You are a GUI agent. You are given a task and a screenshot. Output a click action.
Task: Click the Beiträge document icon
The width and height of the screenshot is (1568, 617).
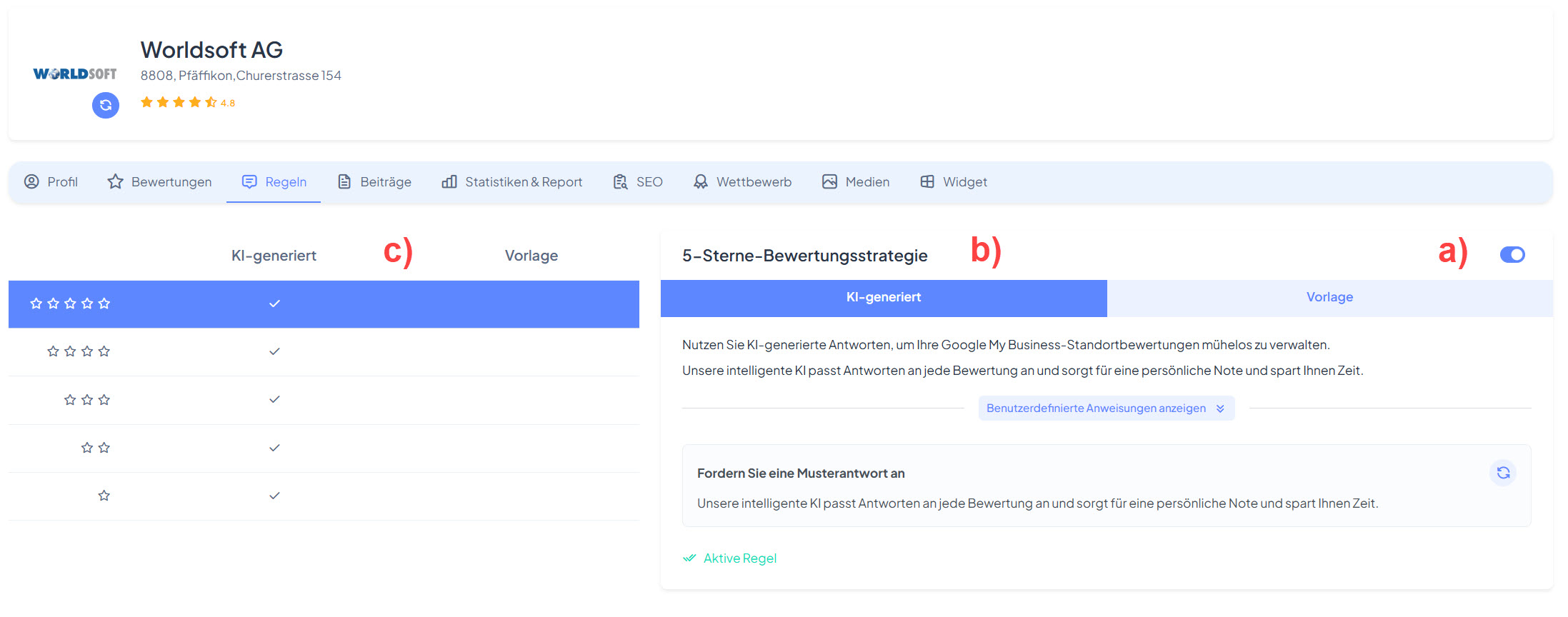click(344, 182)
